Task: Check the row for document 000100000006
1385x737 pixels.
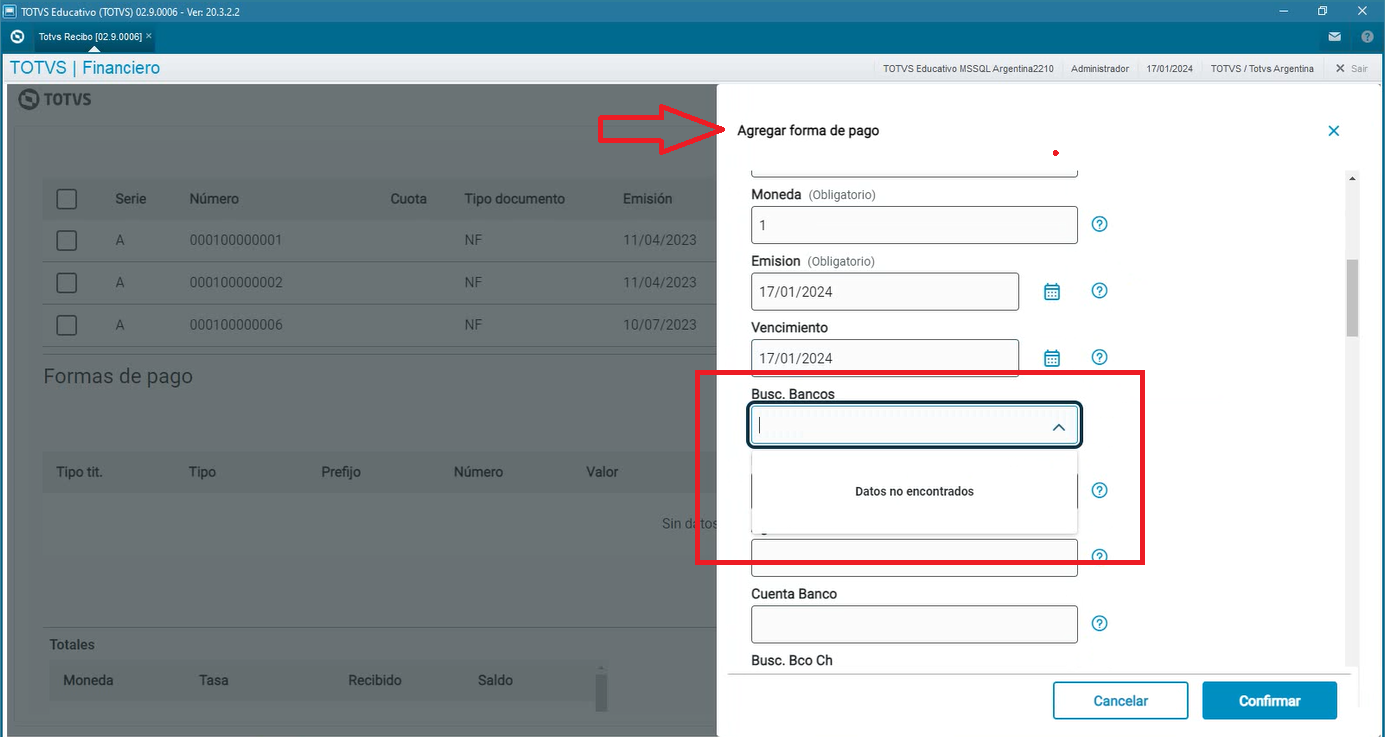Action: pyautogui.click(x=66, y=325)
